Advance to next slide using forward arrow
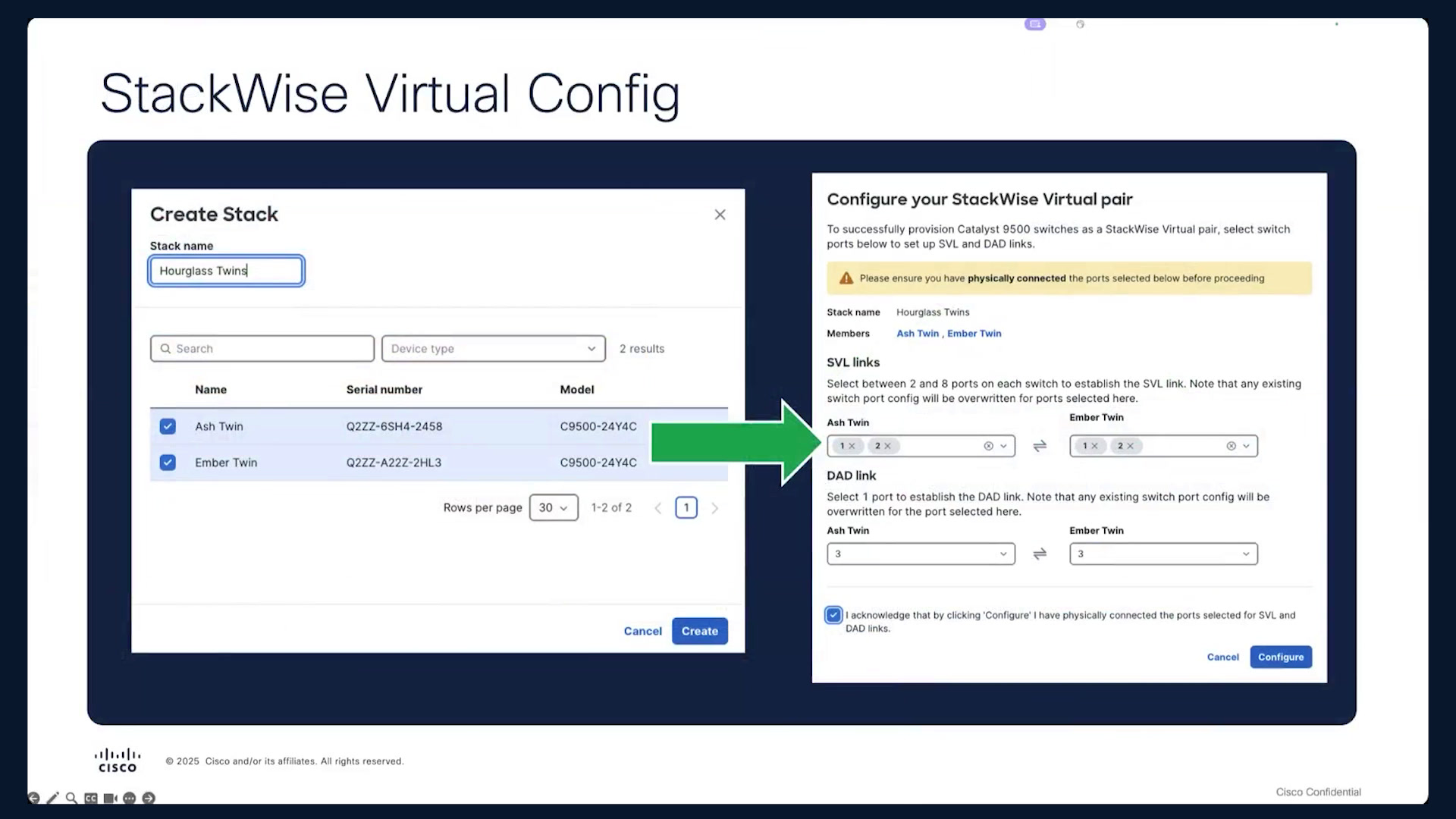Screen dimensions: 1456x819 click(149, 798)
